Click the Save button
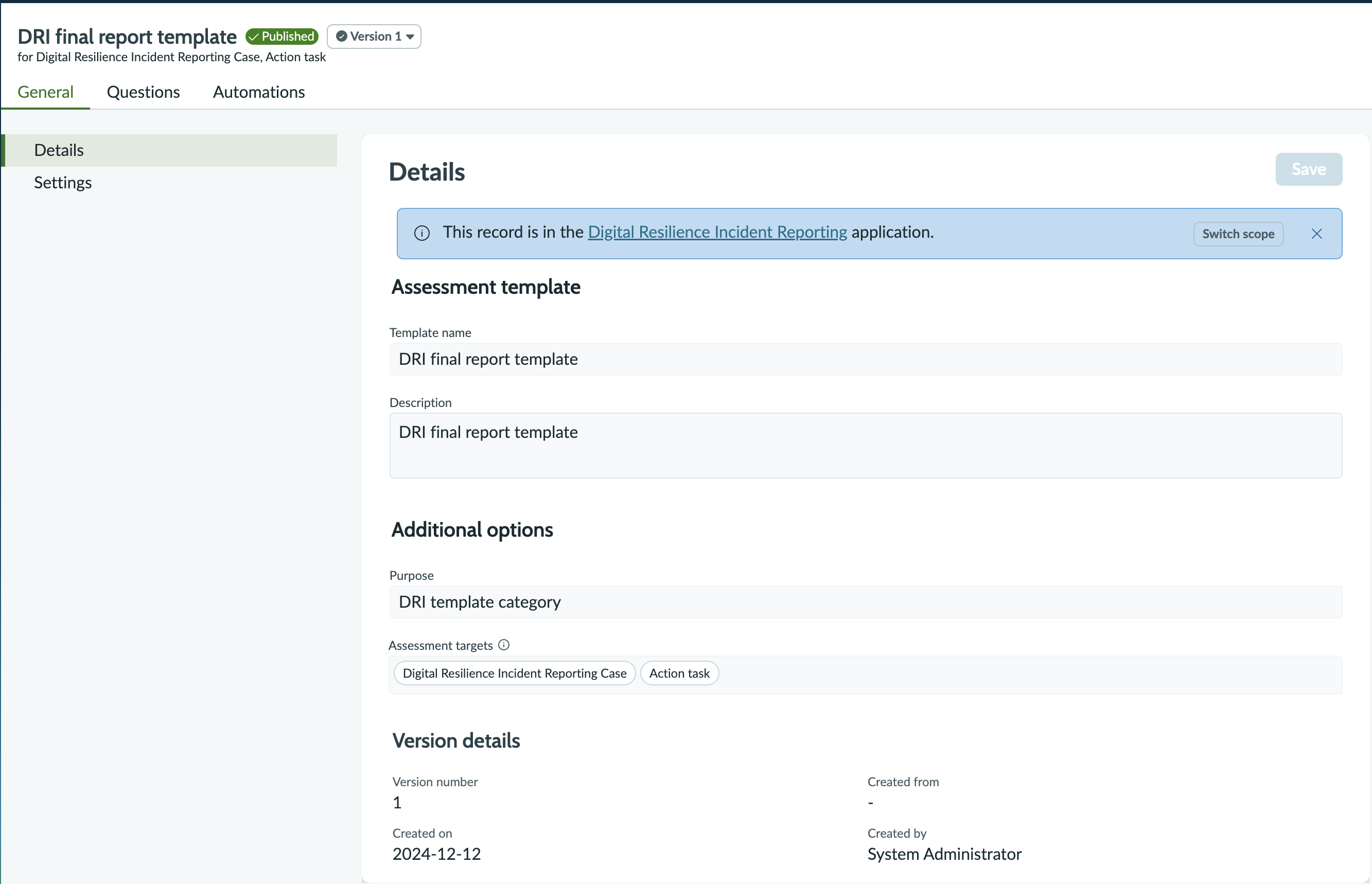1372x884 pixels. 1308,169
